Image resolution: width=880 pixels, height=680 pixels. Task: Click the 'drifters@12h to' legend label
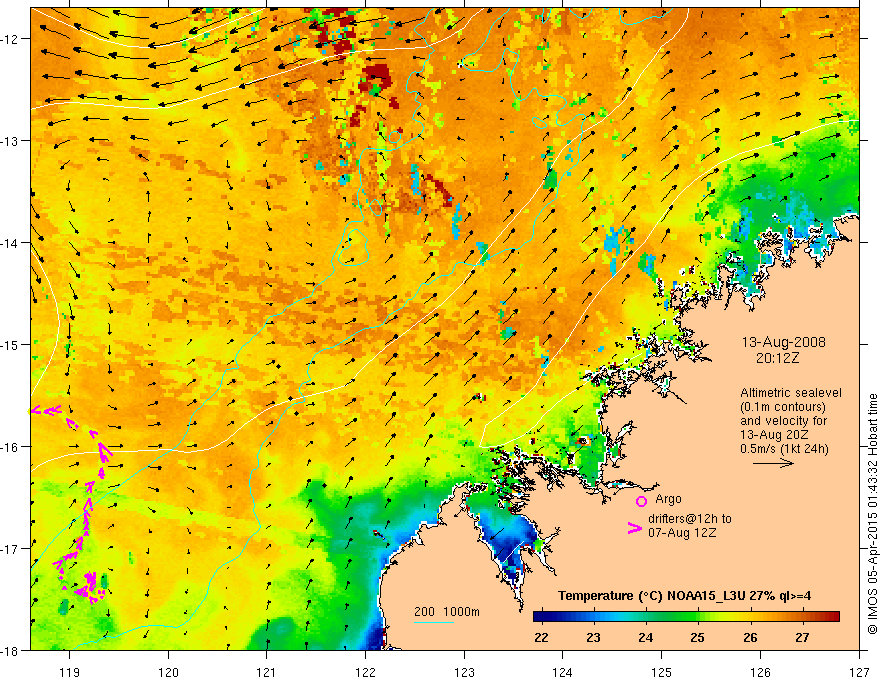point(690,519)
